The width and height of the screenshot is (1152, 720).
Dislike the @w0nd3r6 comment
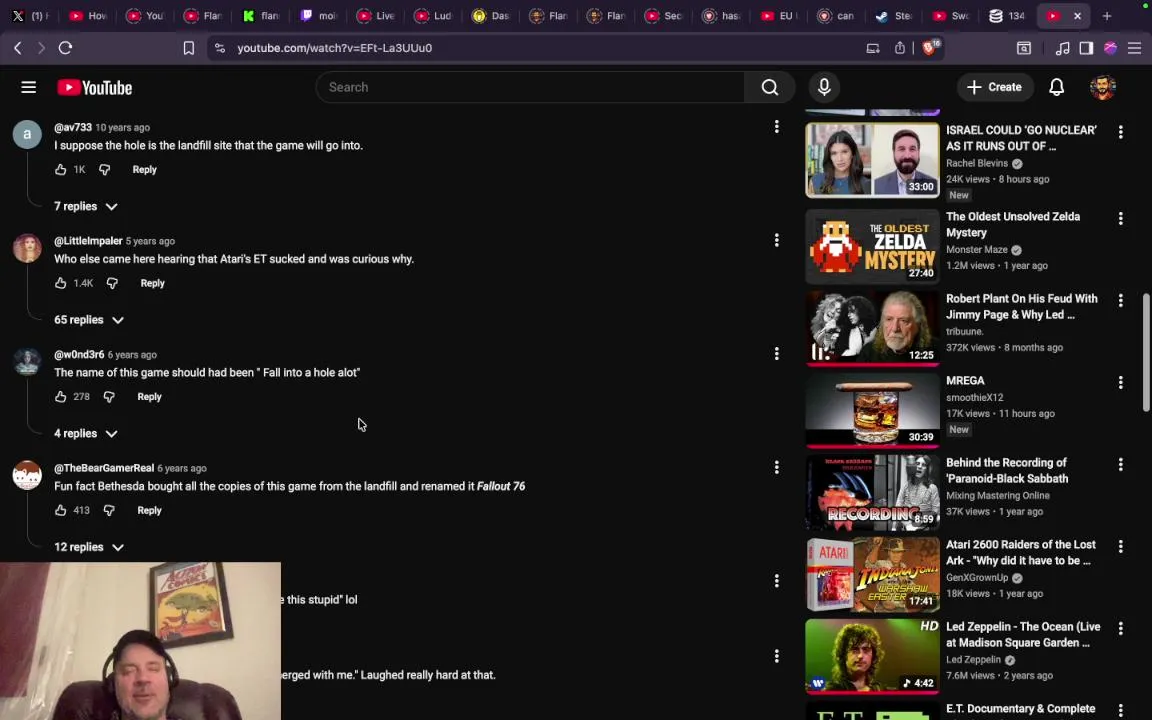[109, 397]
